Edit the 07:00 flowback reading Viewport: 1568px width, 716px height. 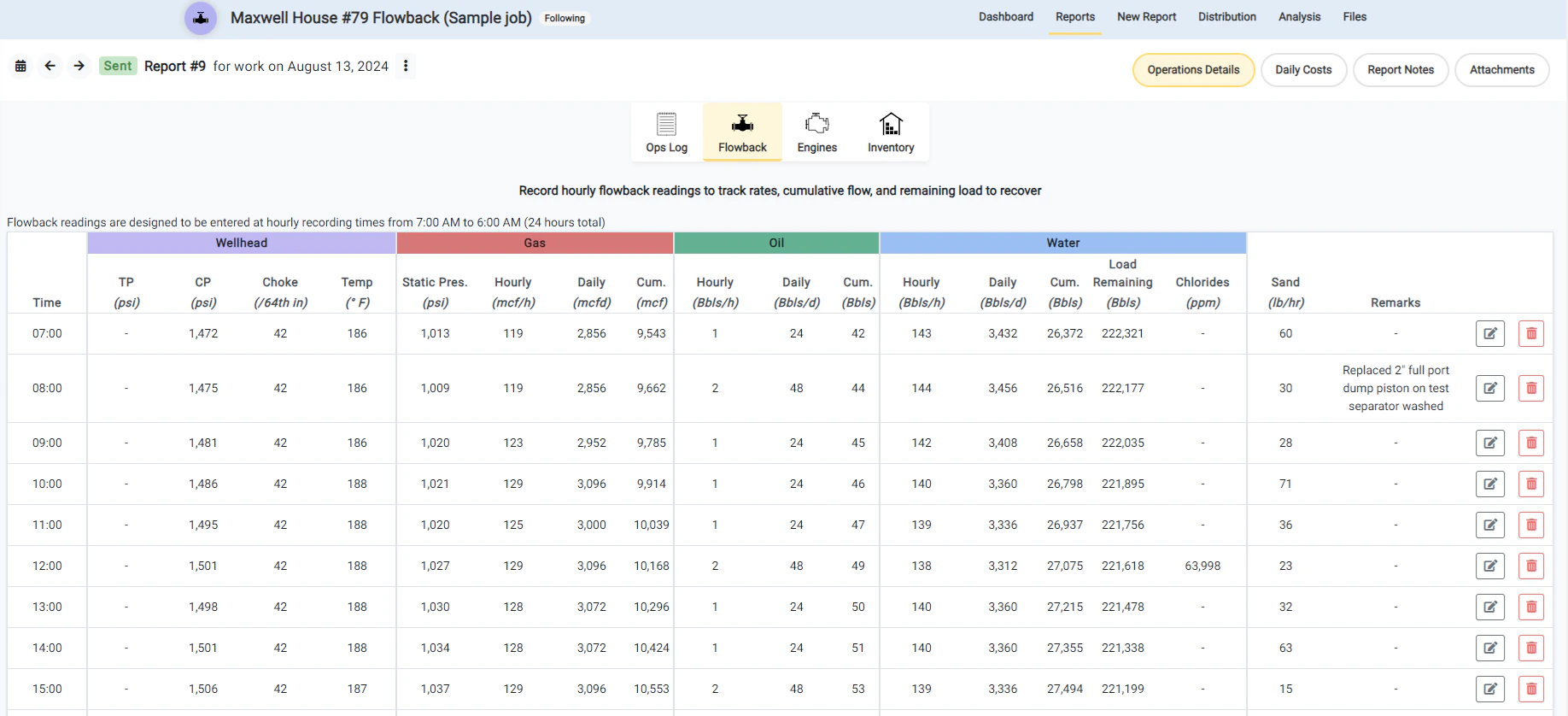pos(1489,333)
